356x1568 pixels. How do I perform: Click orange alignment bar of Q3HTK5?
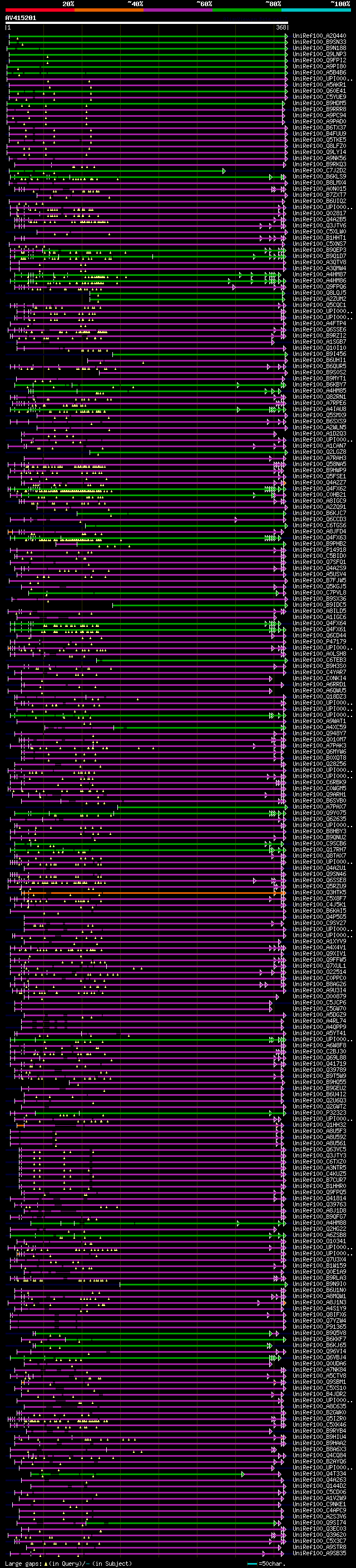point(152,893)
